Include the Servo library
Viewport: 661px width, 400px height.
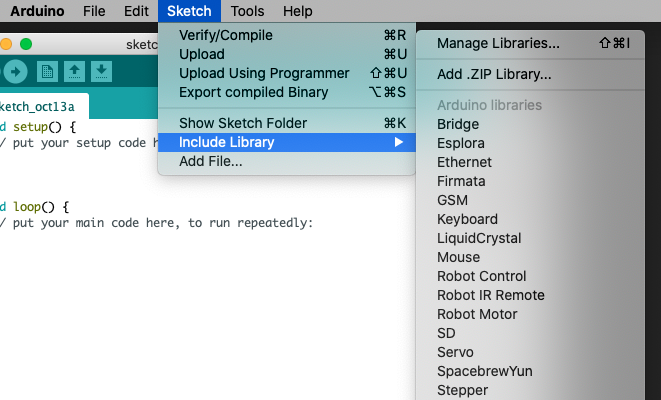[x=530, y=352]
